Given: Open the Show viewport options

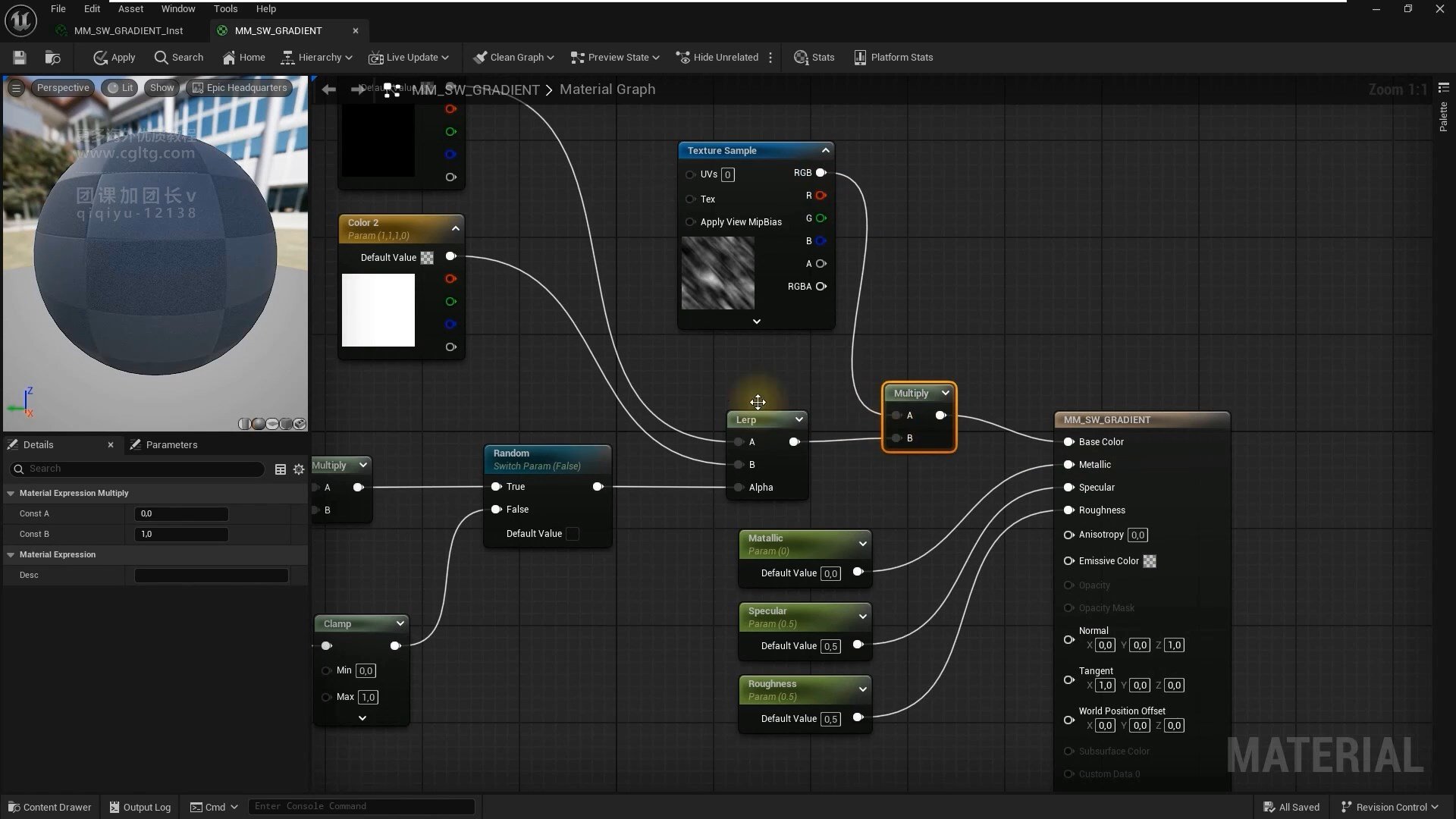Looking at the screenshot, I should coord(162,88).
